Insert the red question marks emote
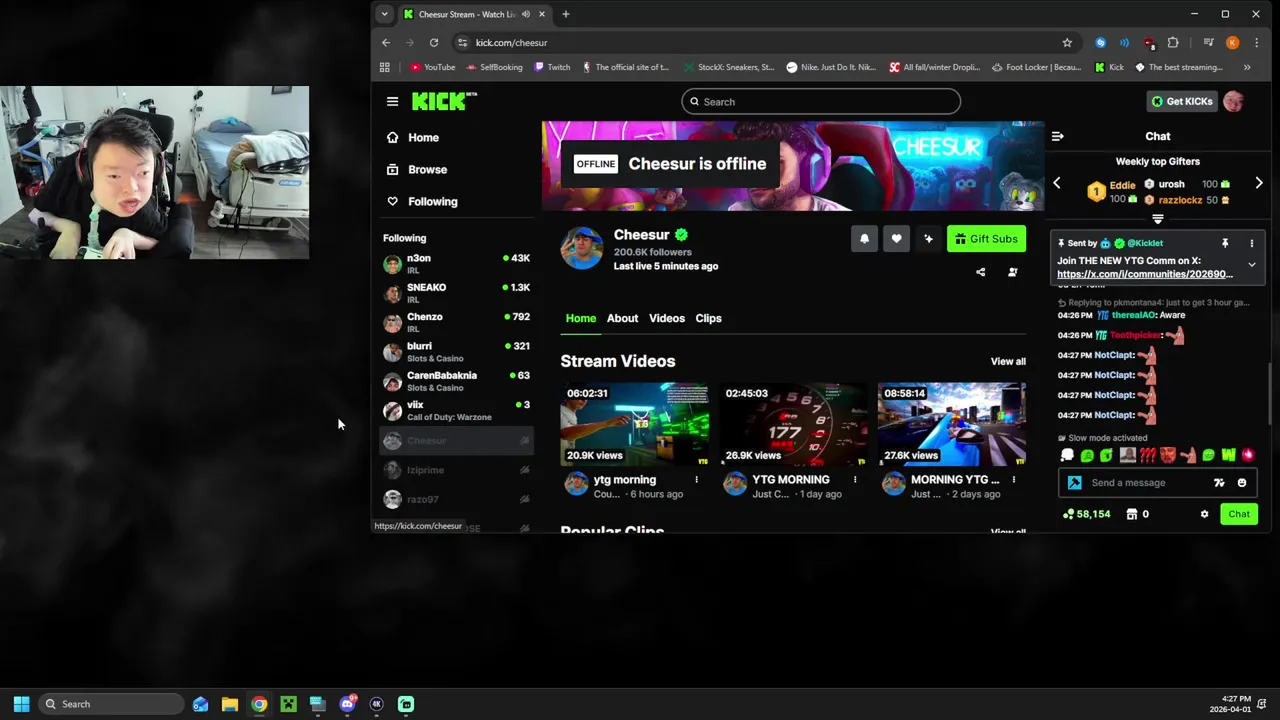The height and width of the screenshot is (720, 1280). tap(1147, 455)
